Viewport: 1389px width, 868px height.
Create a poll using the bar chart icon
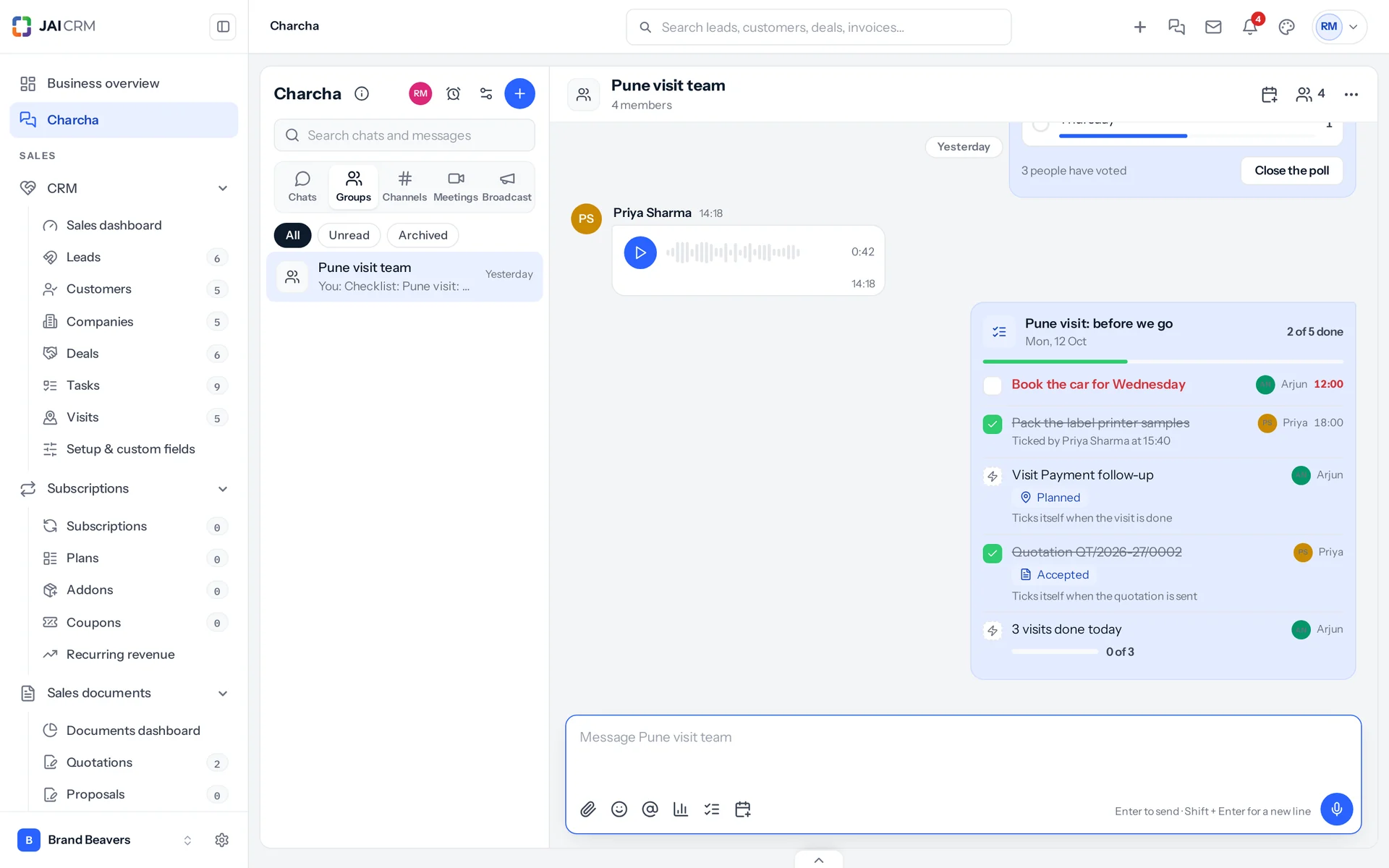[x=681, y=809]
